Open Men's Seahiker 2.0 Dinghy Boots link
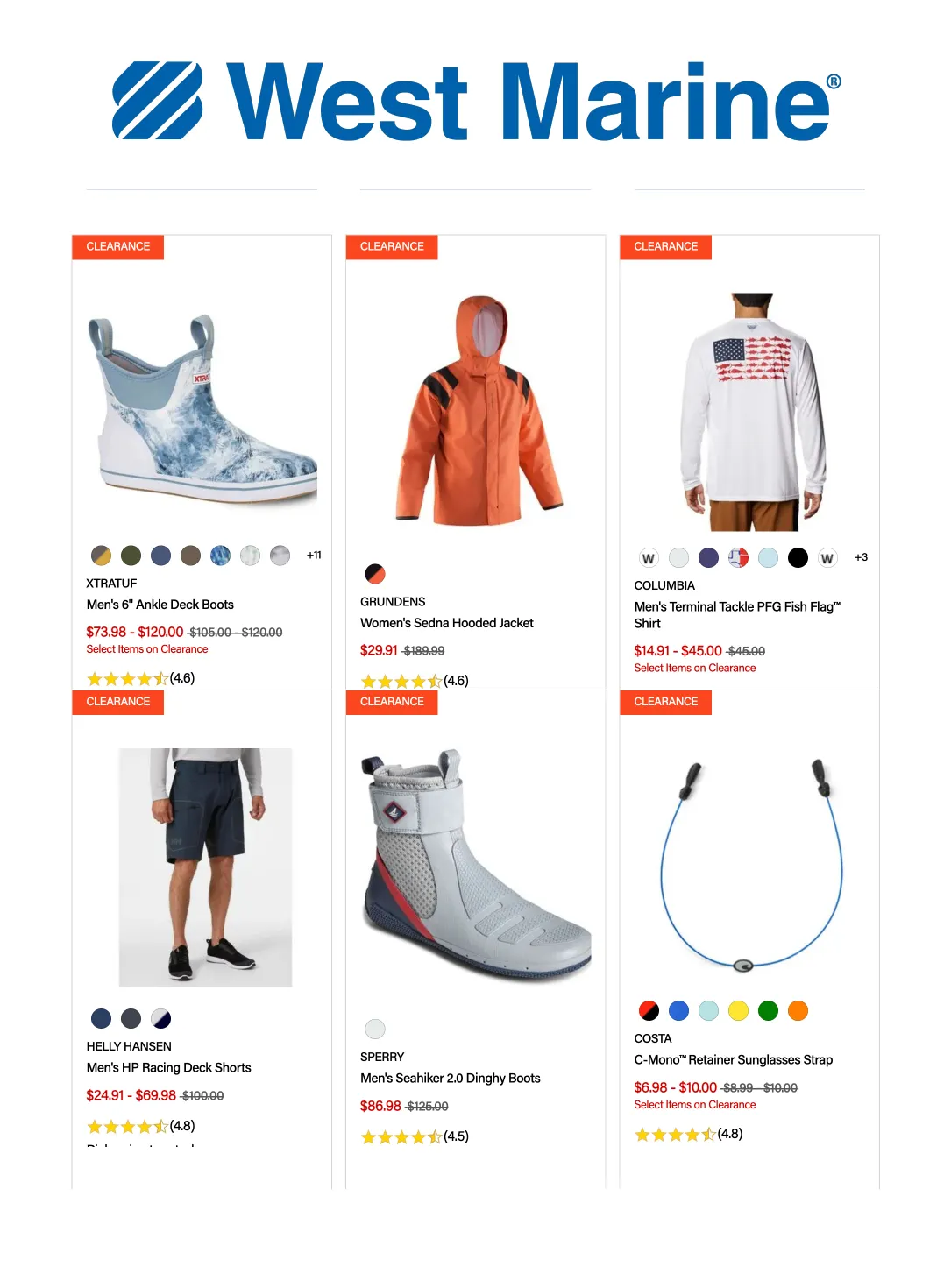The image size is (951, 1288). coord(451,1079)
